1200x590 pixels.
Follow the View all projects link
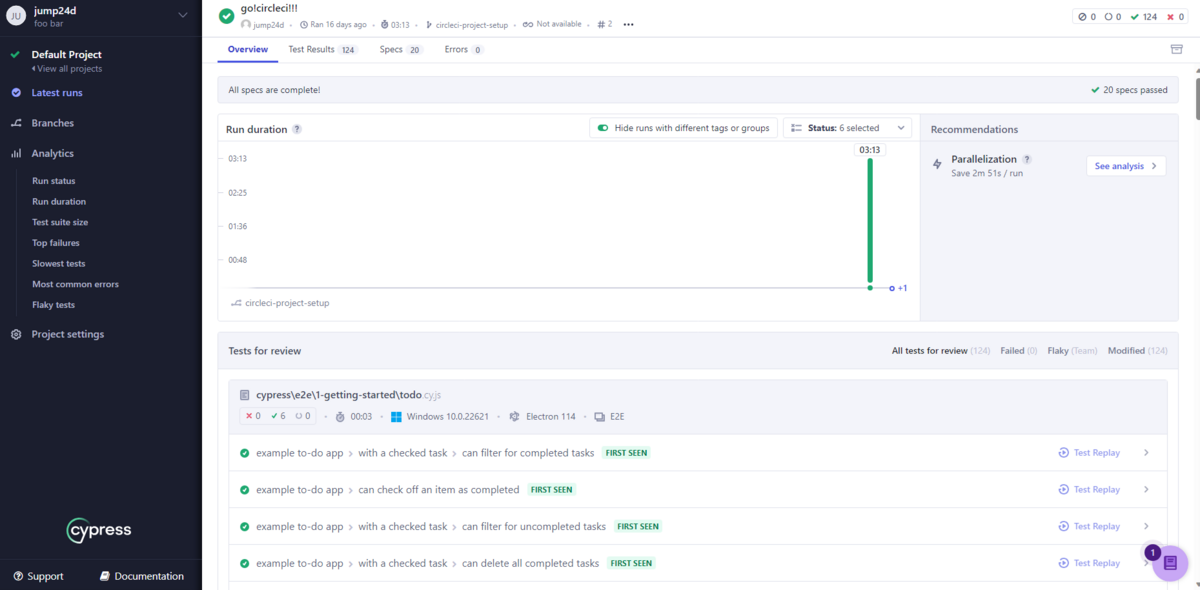pos(66,69)
